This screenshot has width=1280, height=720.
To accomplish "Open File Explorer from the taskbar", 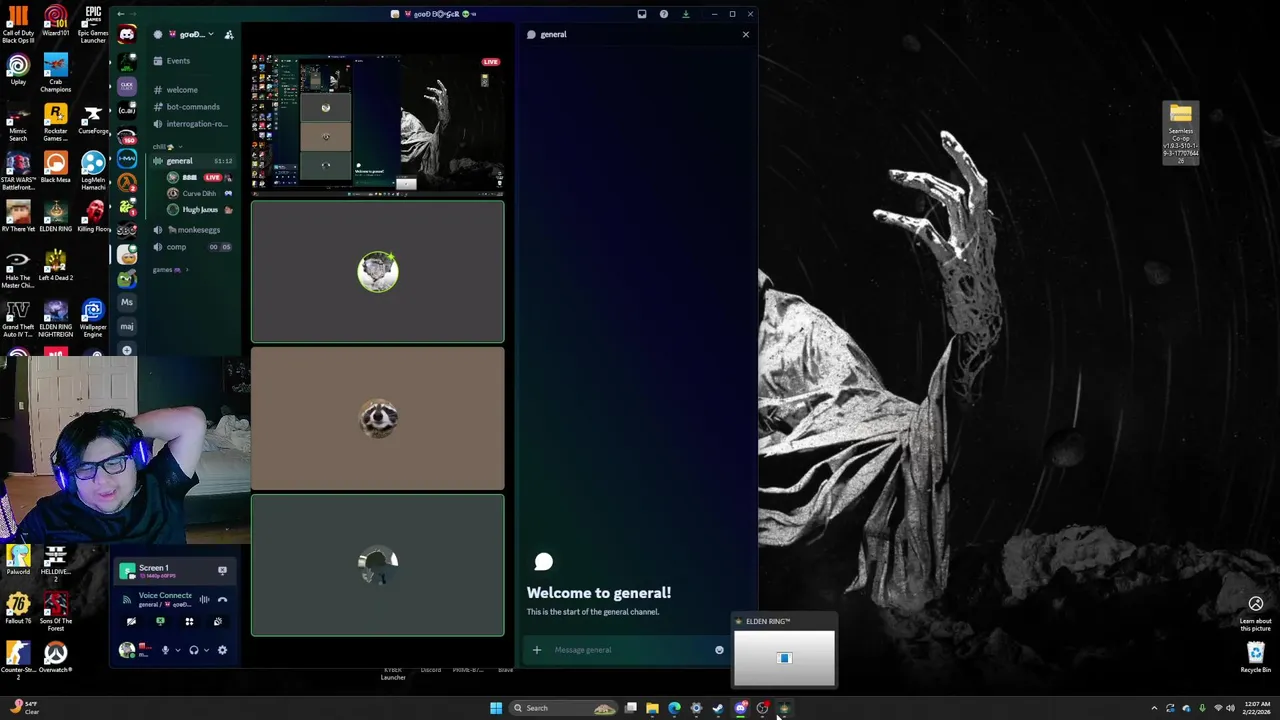I will [x=652, y=708].
